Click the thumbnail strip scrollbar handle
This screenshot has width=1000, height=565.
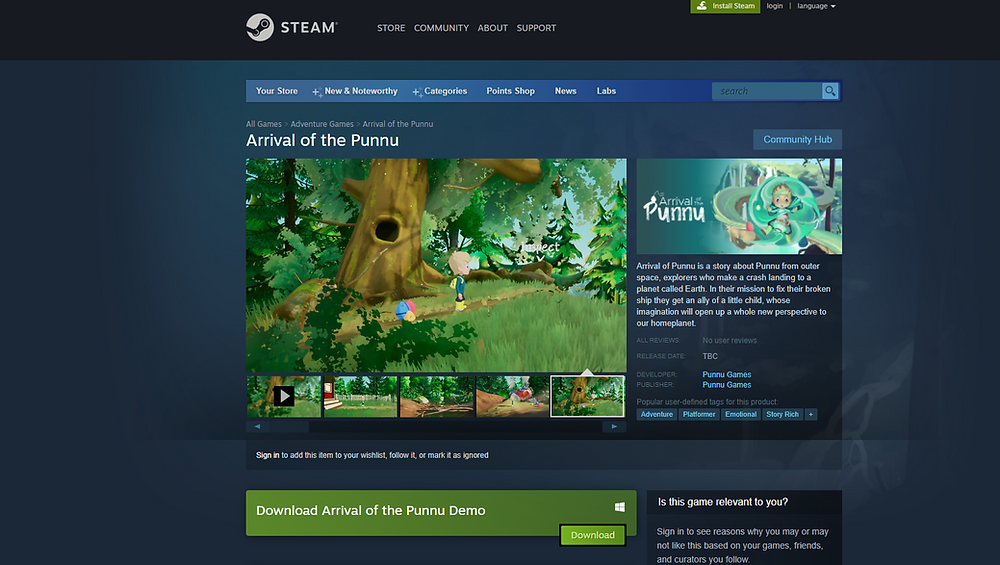[x=290, y=427]
